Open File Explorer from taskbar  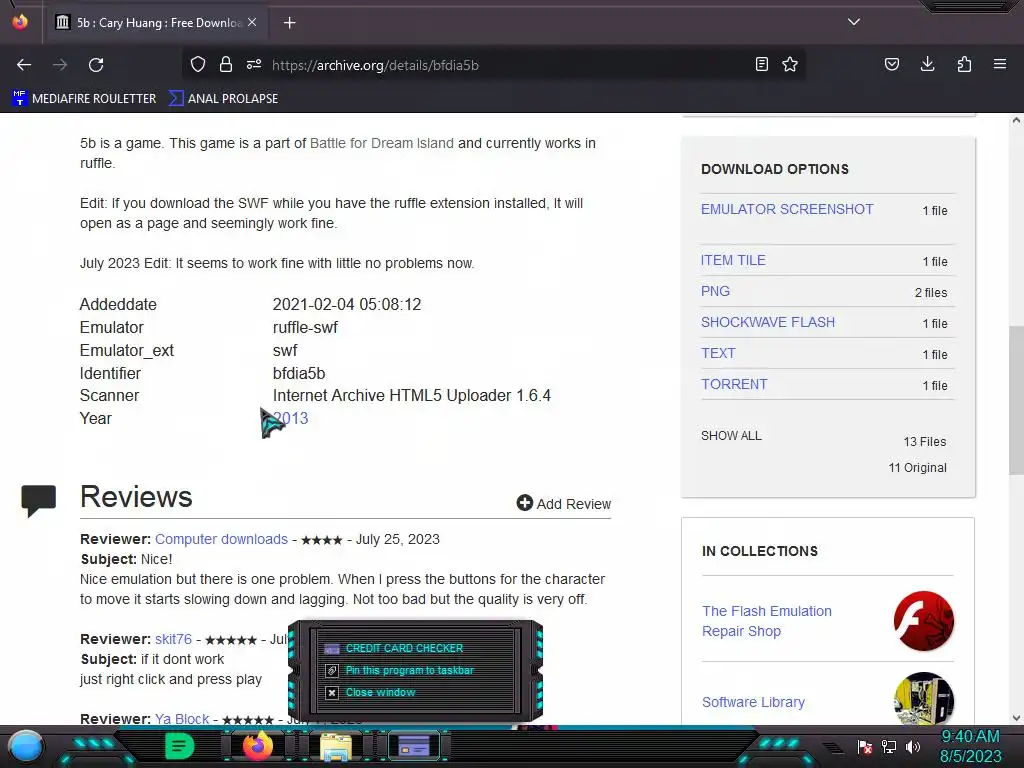click(x=336, y=746)
